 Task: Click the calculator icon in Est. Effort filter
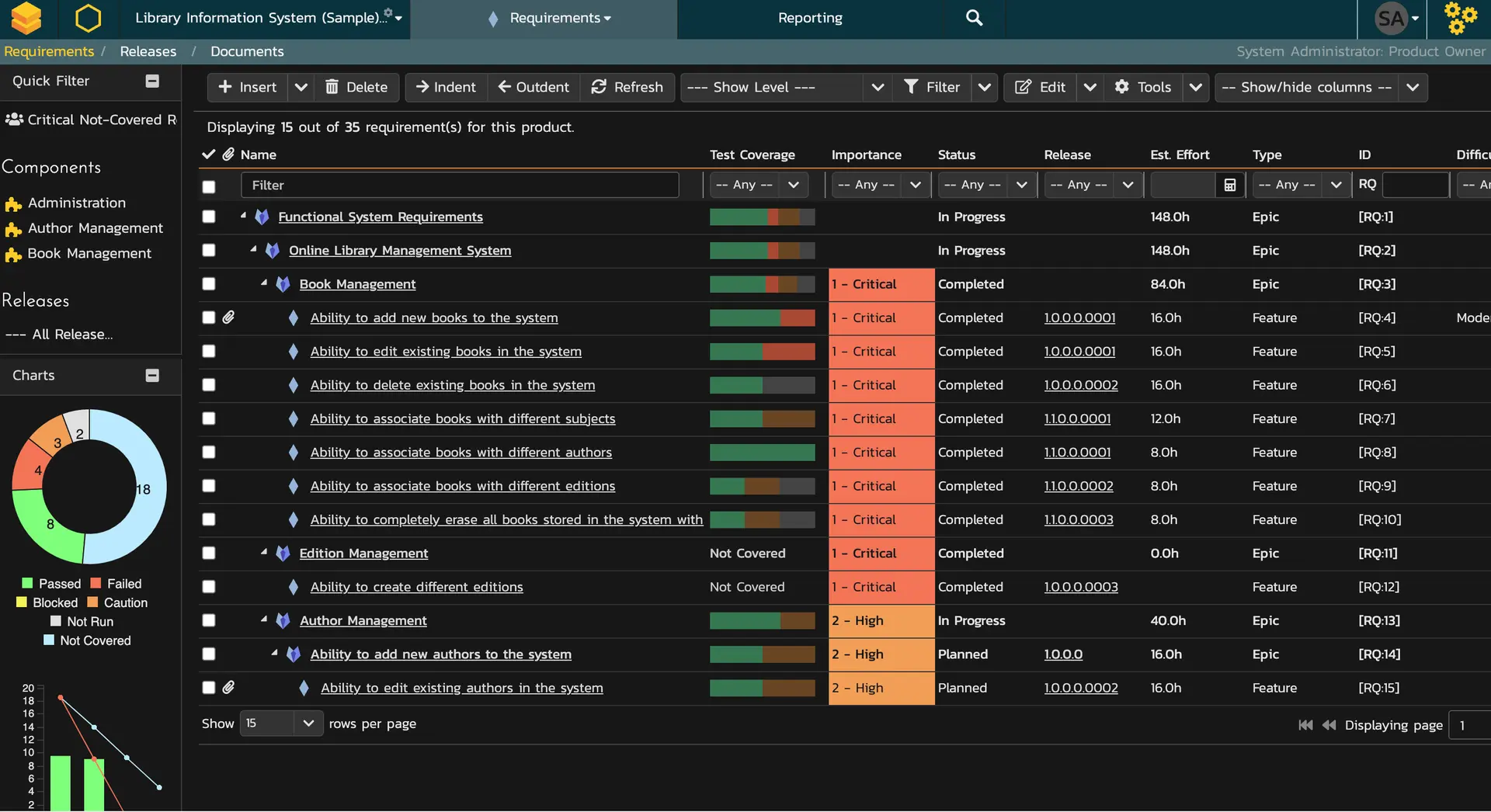point(1230,185)
